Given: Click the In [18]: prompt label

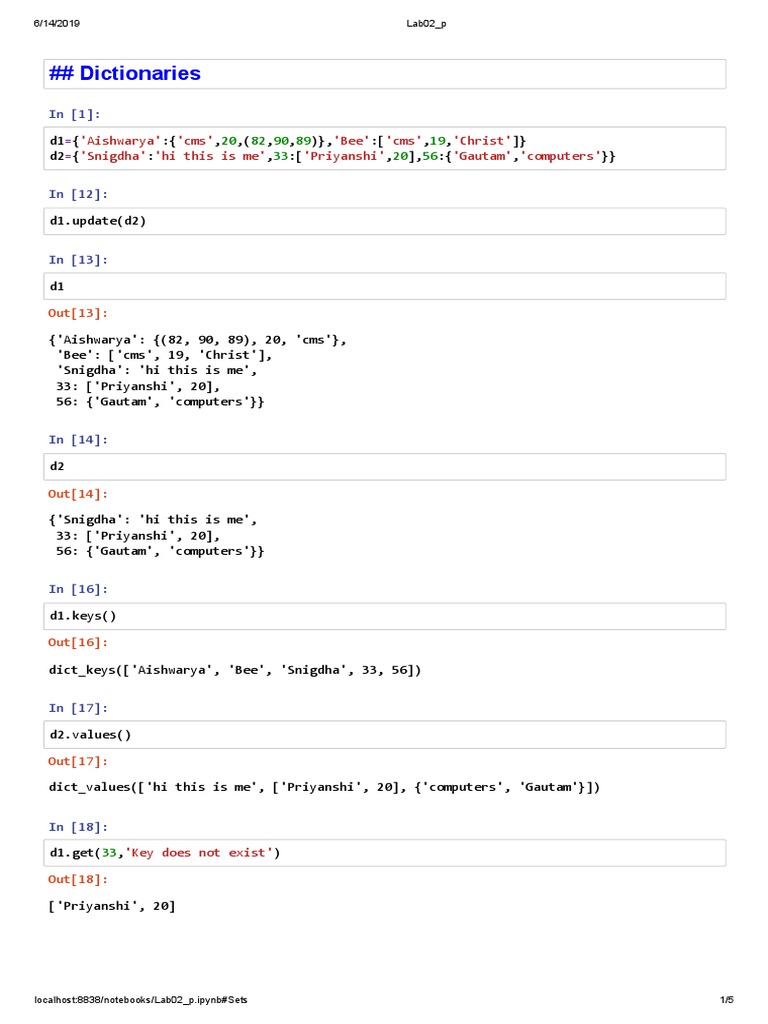Looking at the screenshot, I should 78,827.
